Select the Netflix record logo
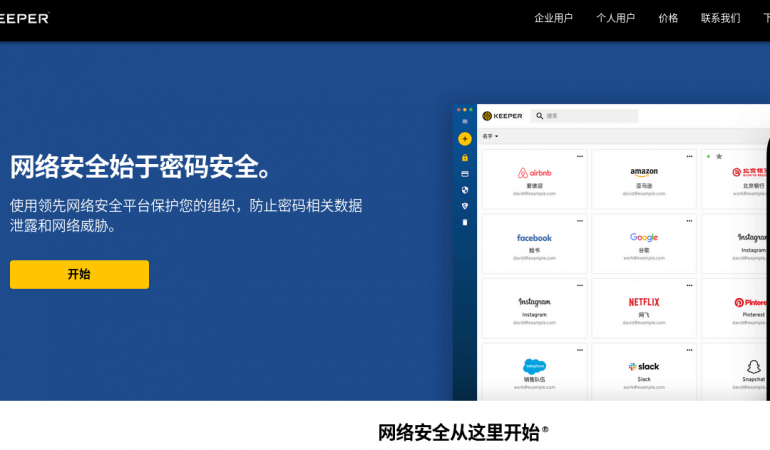The image size is (770, 450). (x=644, y=302)
